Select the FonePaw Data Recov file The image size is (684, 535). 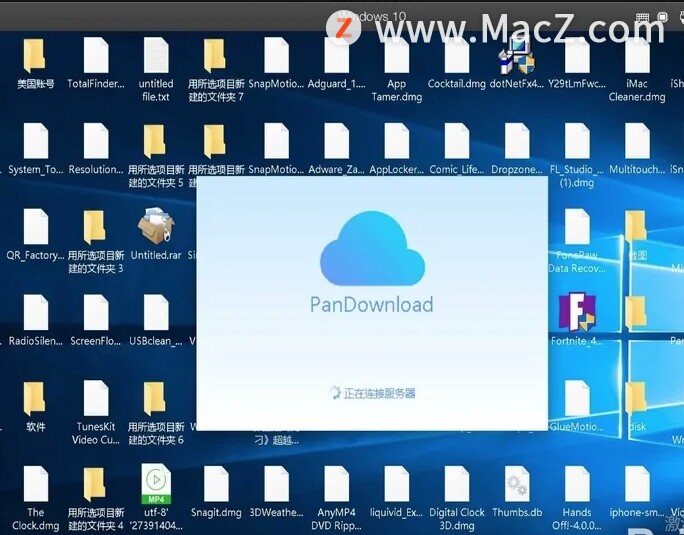577,226
